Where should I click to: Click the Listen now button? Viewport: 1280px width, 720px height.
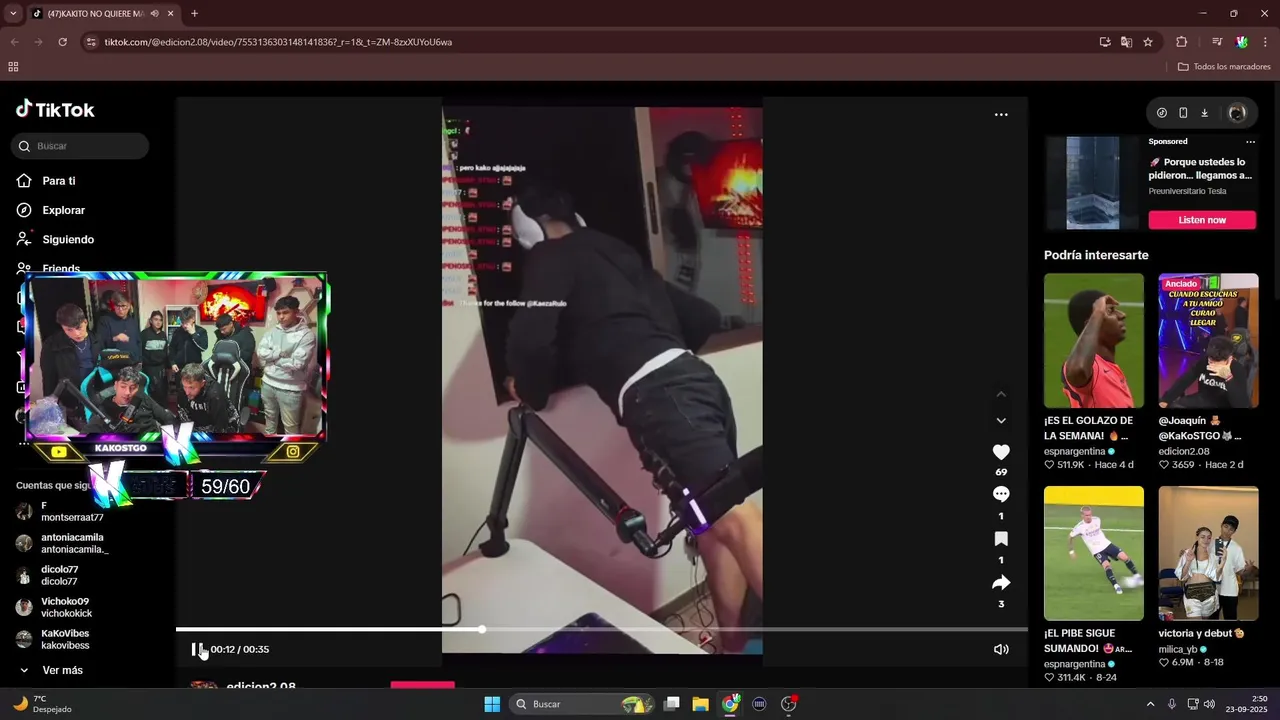pyautogui.click(x=1202, y=220)
